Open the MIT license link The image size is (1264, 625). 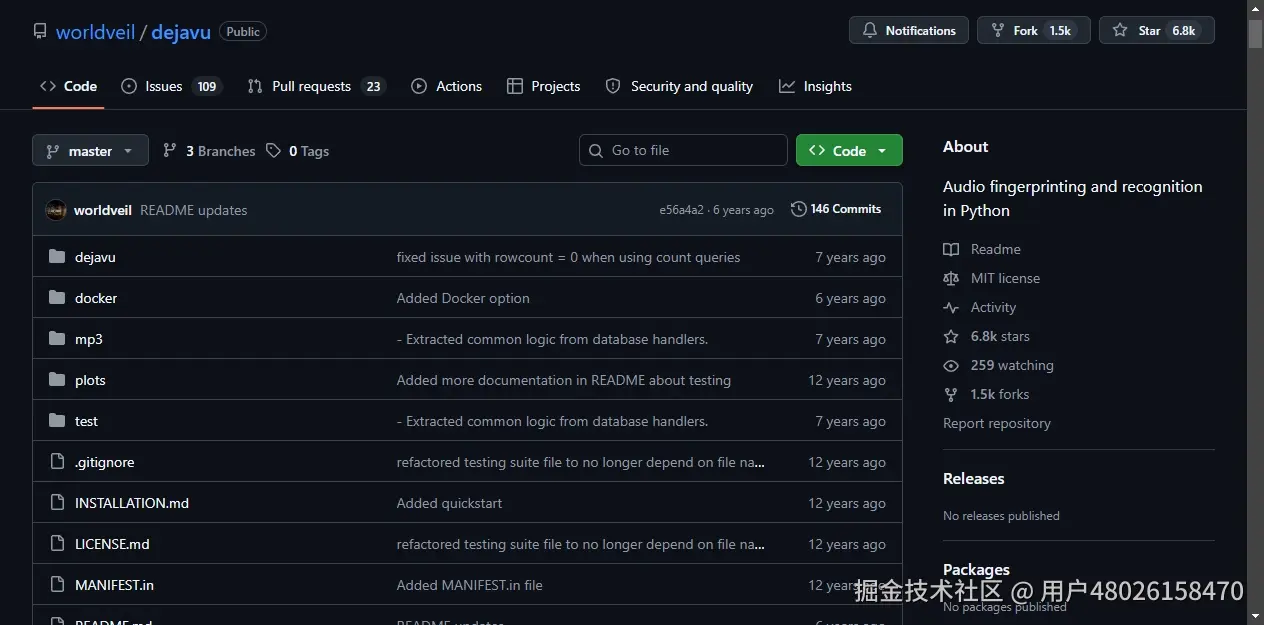click(x=991, y=278)
